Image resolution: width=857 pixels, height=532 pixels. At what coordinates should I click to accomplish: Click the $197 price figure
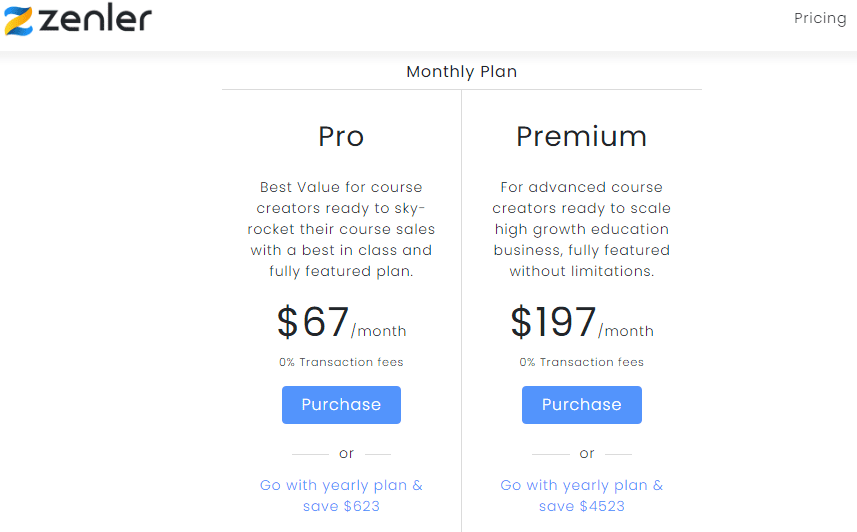click(553, 321)
